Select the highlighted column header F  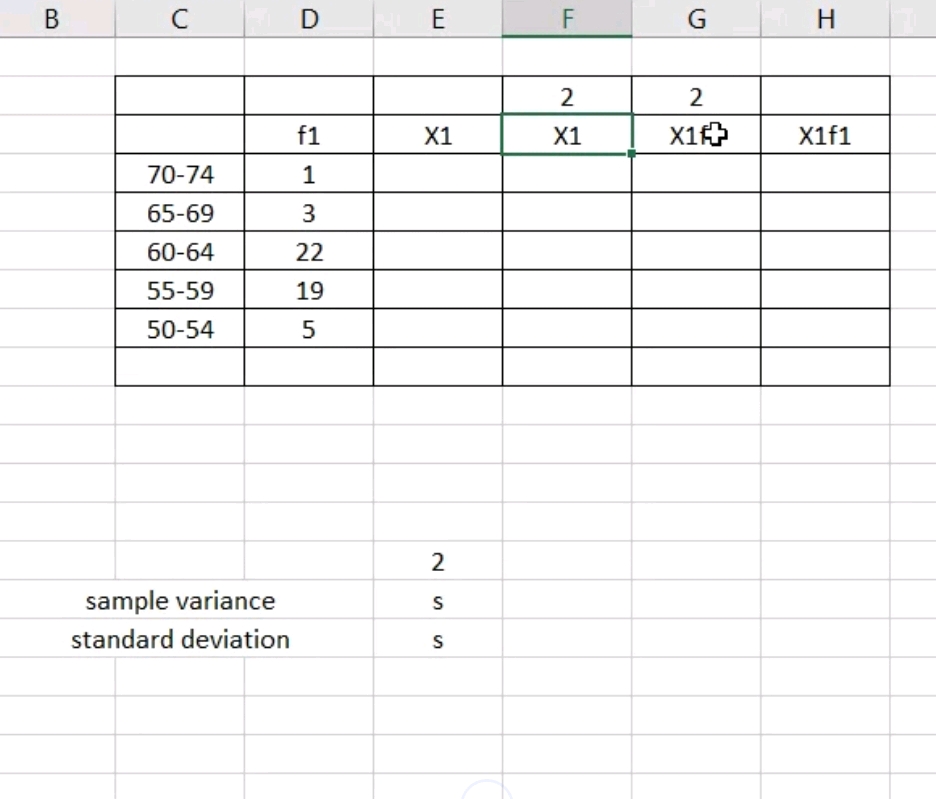[x=567, y=19]
